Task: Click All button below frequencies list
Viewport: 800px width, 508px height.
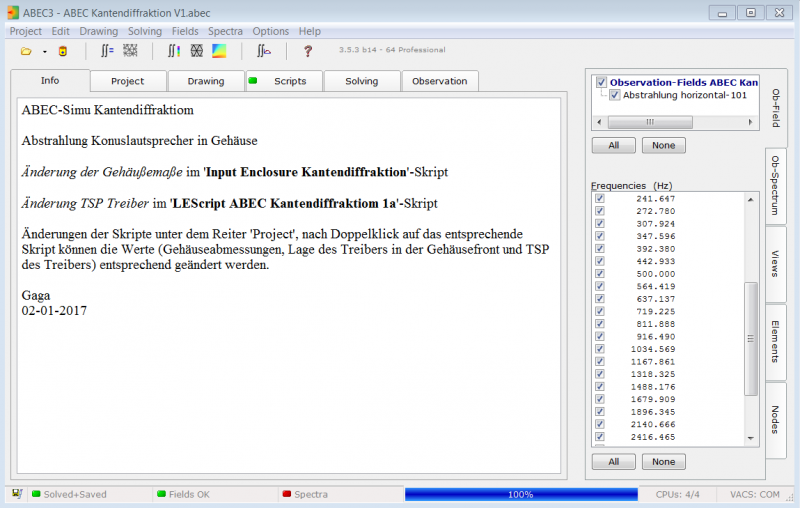Action: tap(613, 462)
